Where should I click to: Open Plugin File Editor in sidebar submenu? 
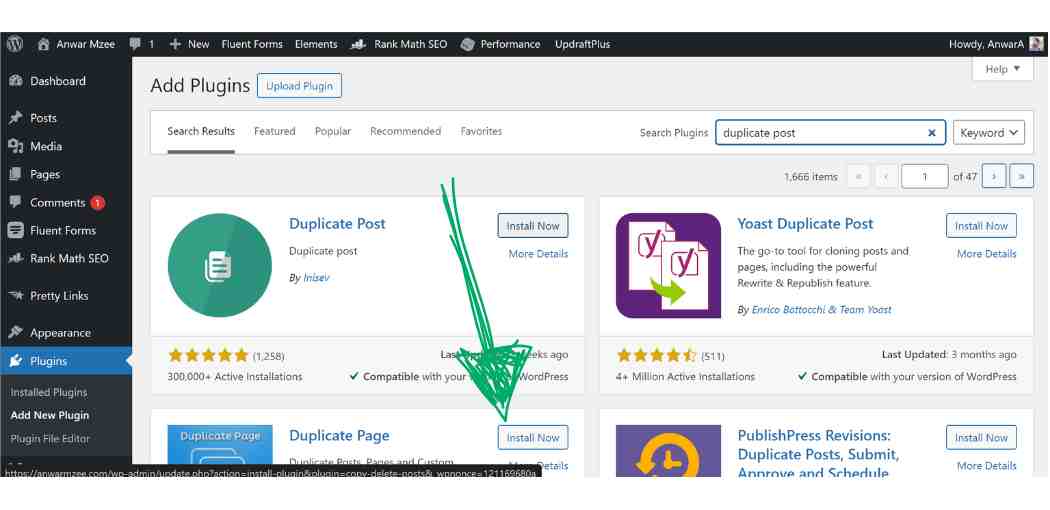tap(50, 438)
